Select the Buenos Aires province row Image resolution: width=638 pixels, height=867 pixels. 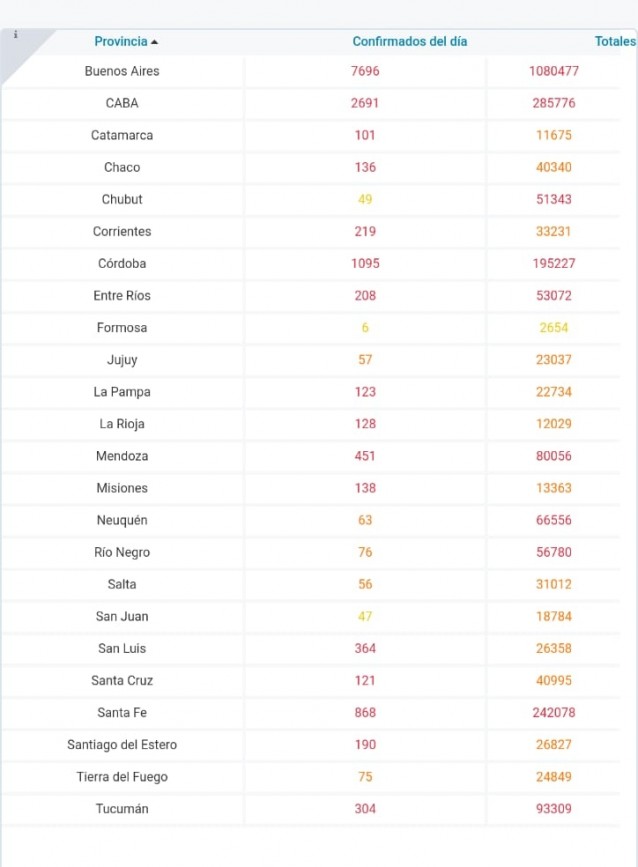(x=122, y=71)
